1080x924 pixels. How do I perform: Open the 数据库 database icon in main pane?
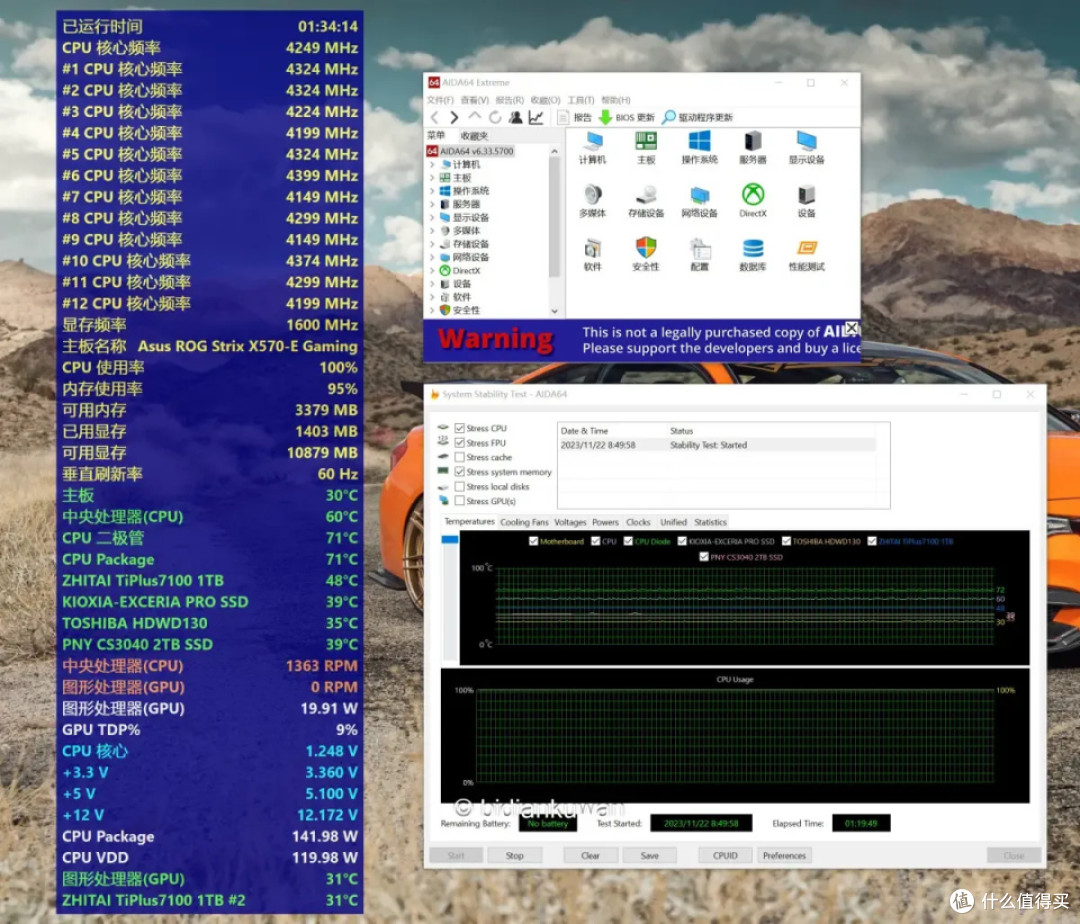click(753, 254)
